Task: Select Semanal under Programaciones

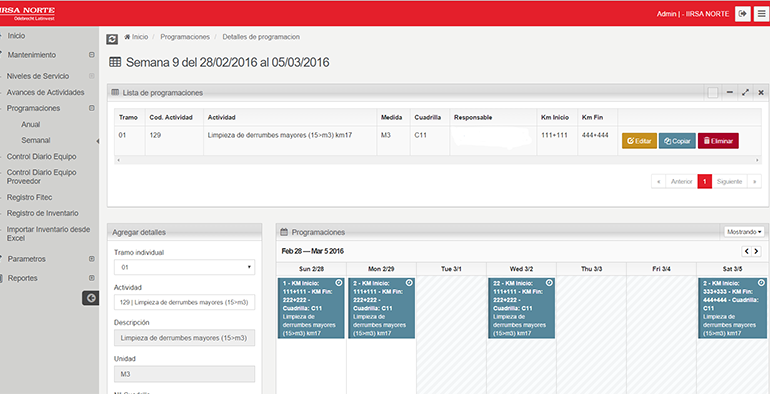Action: pos(36,141)
